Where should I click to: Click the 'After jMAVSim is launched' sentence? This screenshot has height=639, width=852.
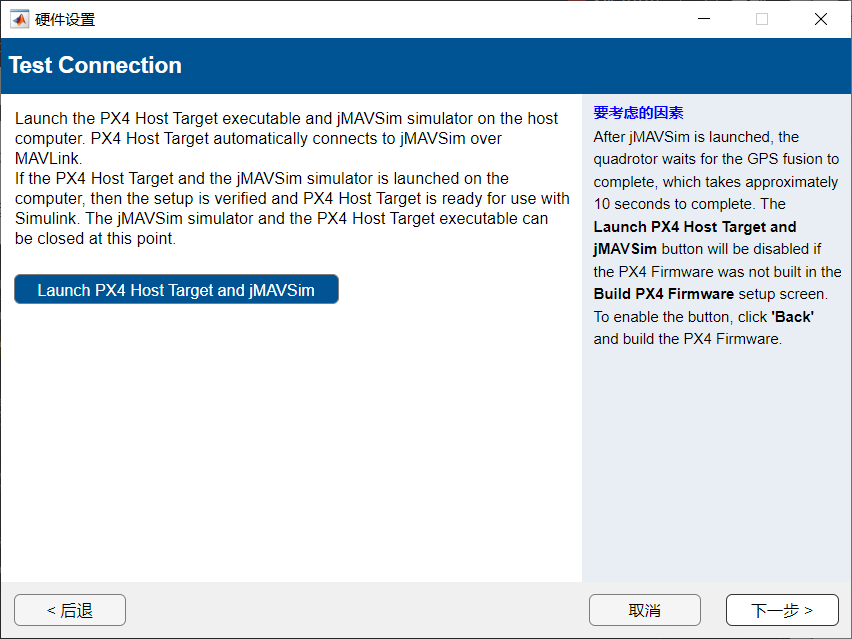[695, 137]
